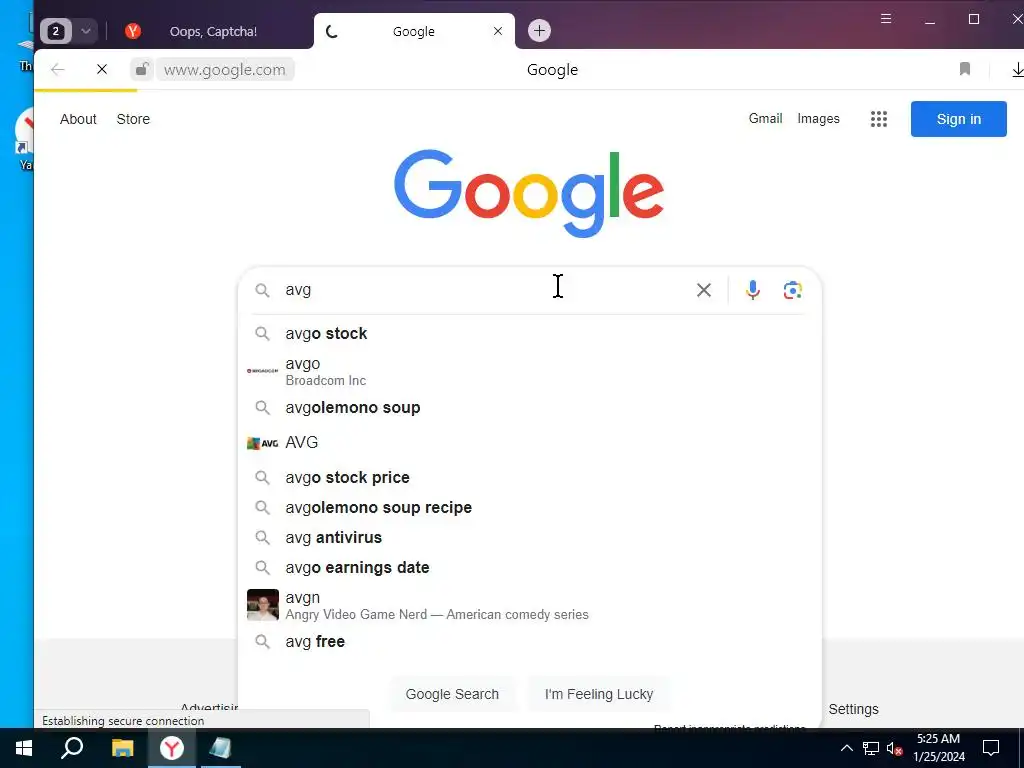Screen dimensions: 1024x768
Task: Click the AVG logo icon
Action: click(x=263, y=443)
